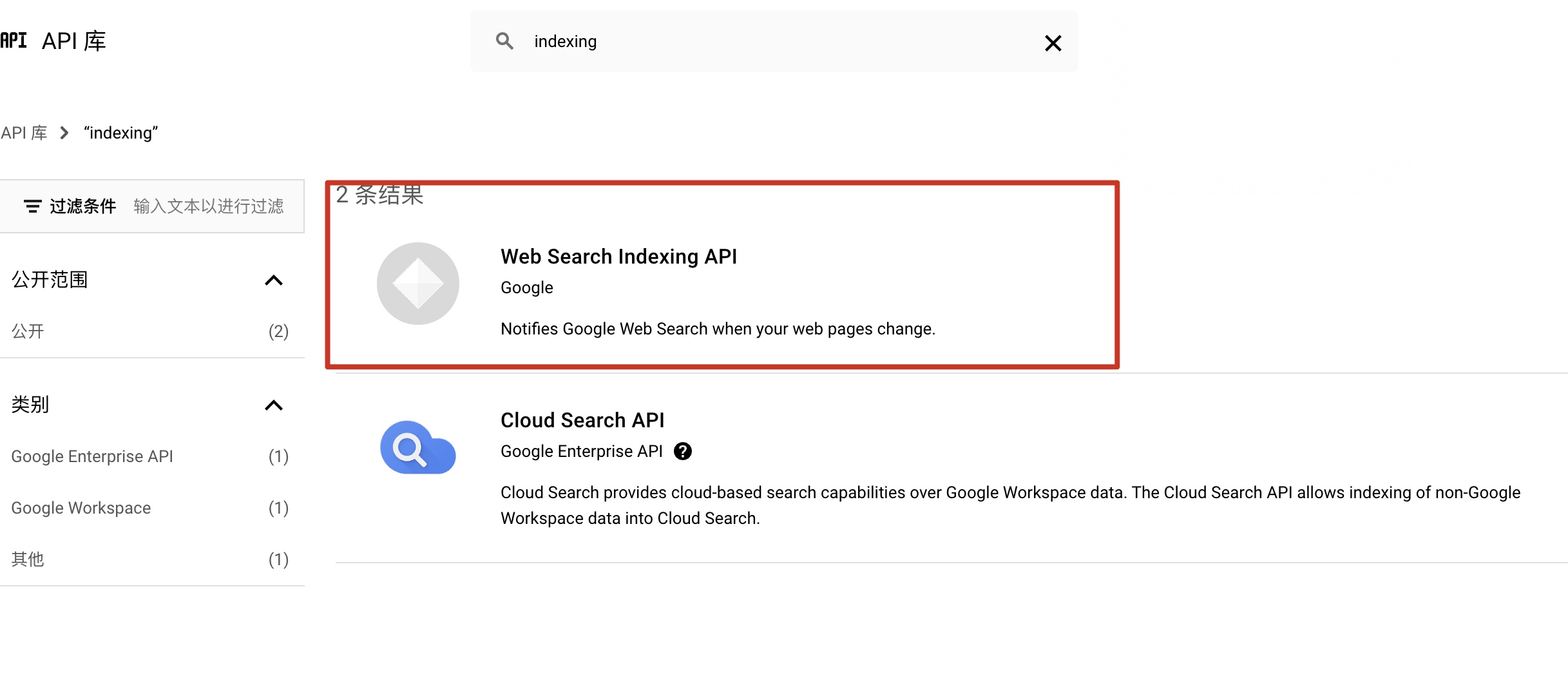
Task: Click the Google Enterprise API help icon
Action: coord(683,451)
